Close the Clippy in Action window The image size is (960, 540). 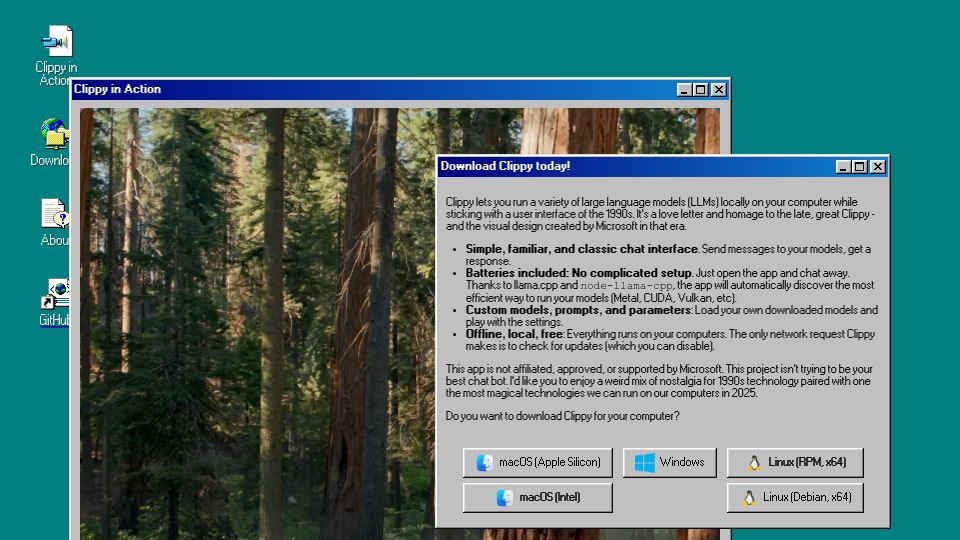point(719,89)
